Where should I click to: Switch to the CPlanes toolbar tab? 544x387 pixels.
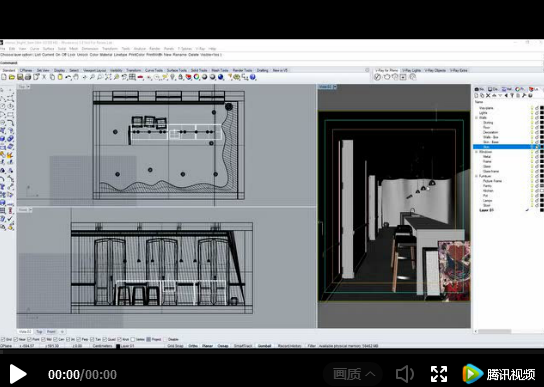coord(26,70)
